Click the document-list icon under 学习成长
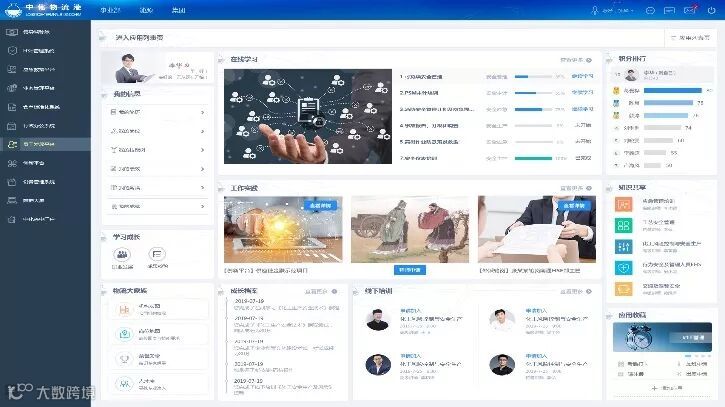Image resolution: width=725 pixels, height=407 pixels. click(157, 254)
